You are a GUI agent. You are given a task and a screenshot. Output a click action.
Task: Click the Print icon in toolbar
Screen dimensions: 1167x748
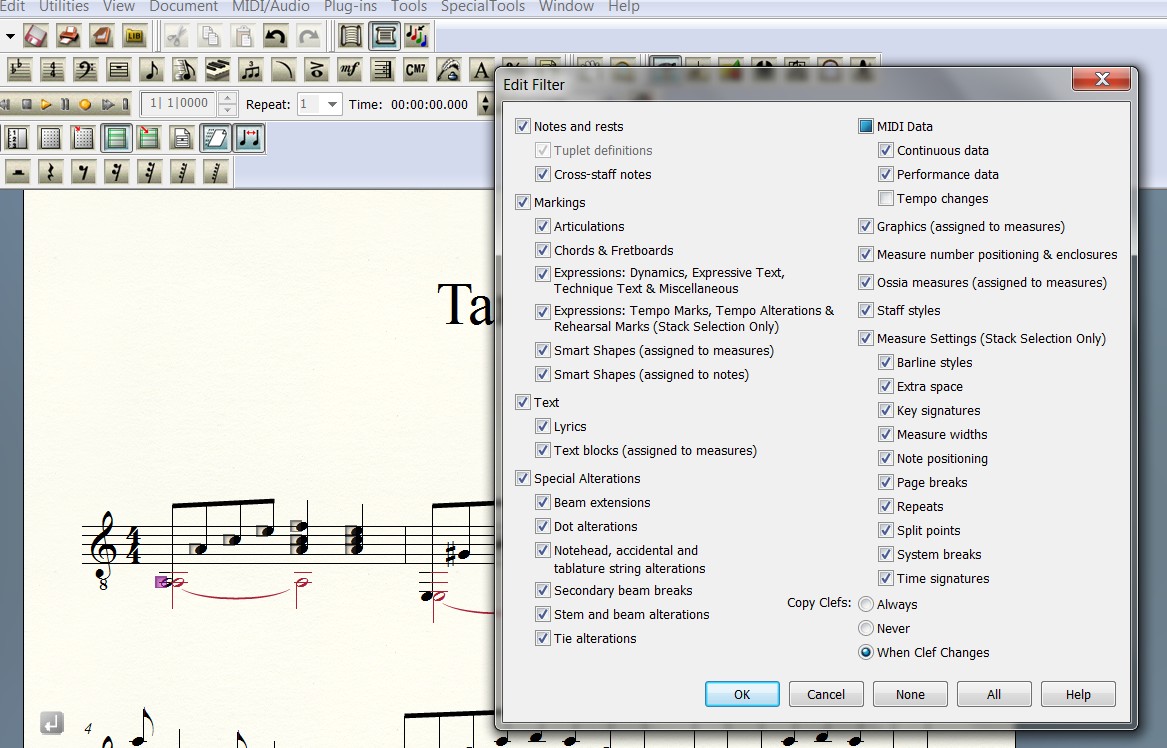point(68,37)
